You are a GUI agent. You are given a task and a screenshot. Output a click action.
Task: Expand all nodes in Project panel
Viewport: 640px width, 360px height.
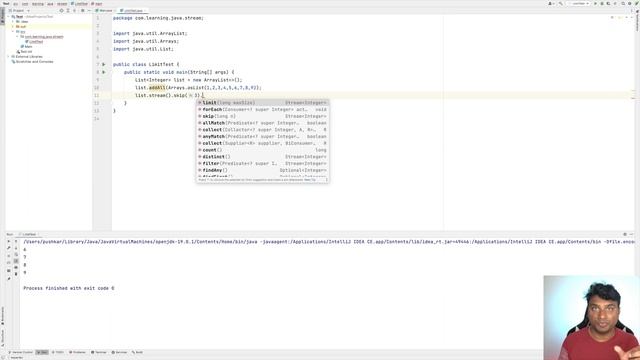[x=68, y=11]
